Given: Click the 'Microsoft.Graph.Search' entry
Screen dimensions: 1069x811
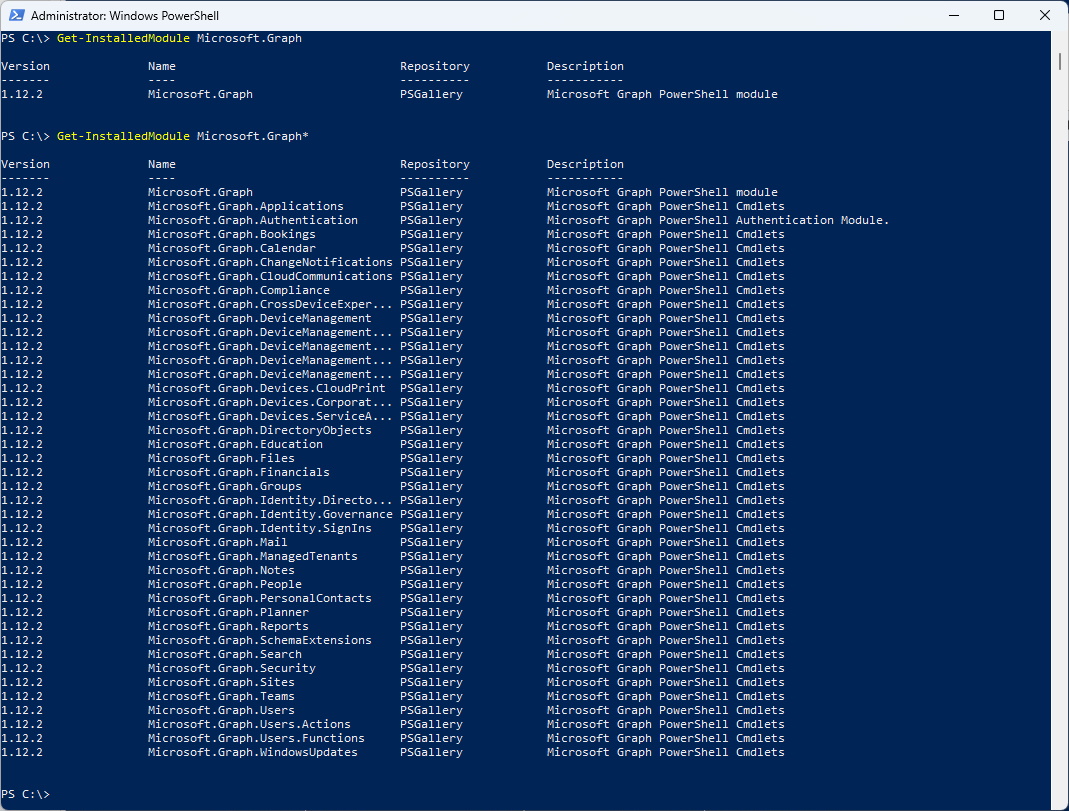Looking at the screenshot, I should (x=225, y=654).
